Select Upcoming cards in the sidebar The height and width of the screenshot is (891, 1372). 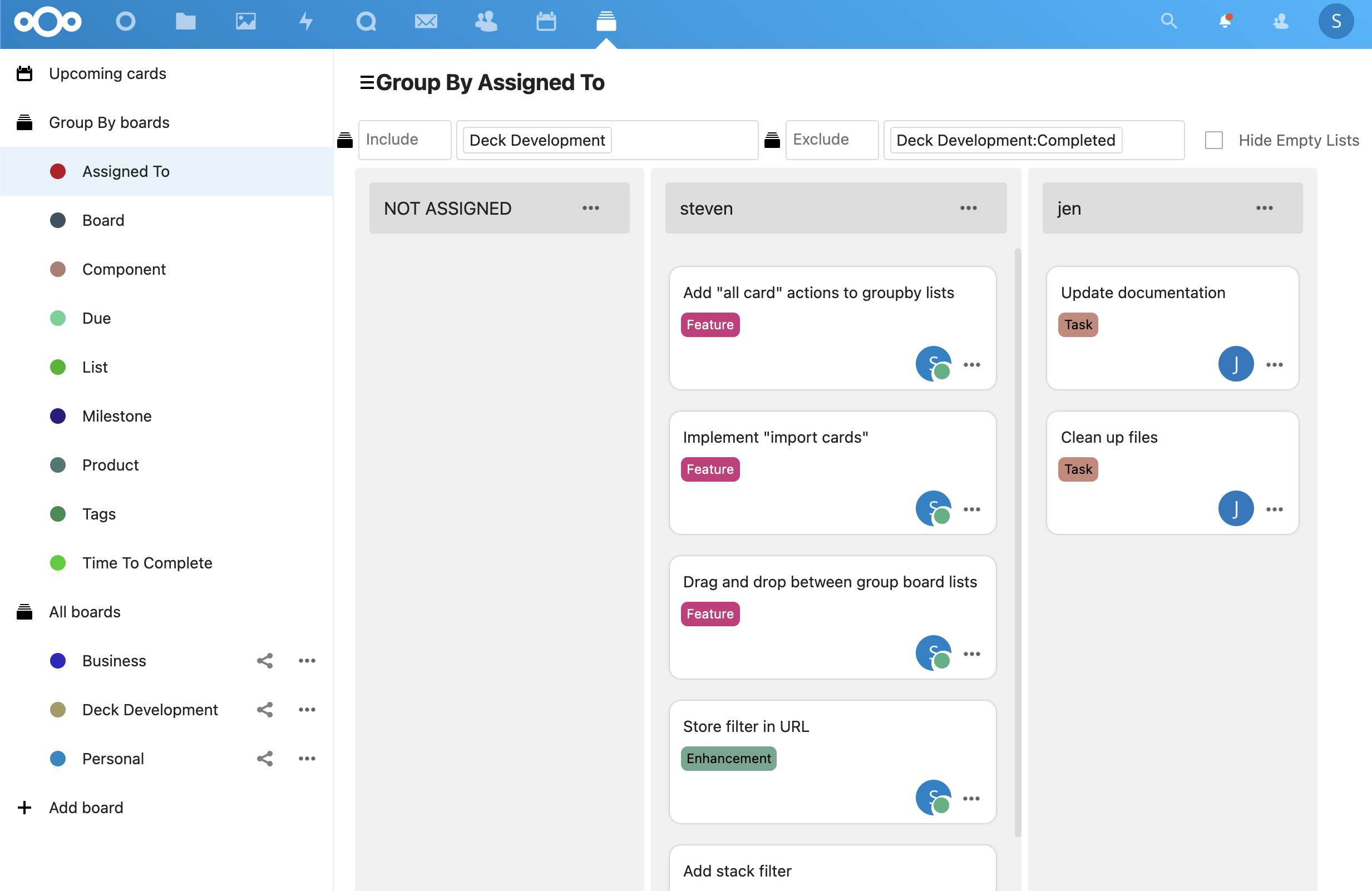click(107, 74)
